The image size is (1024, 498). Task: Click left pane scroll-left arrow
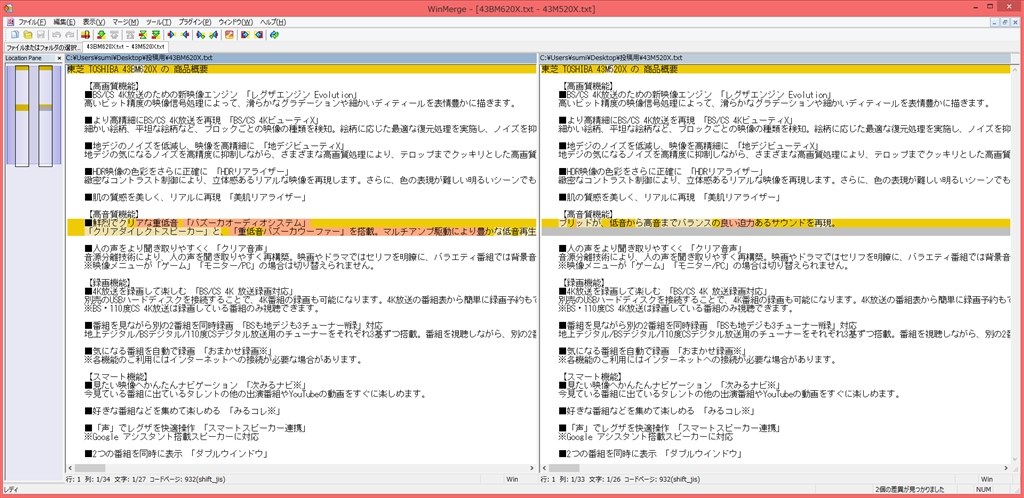coord(69,467)
